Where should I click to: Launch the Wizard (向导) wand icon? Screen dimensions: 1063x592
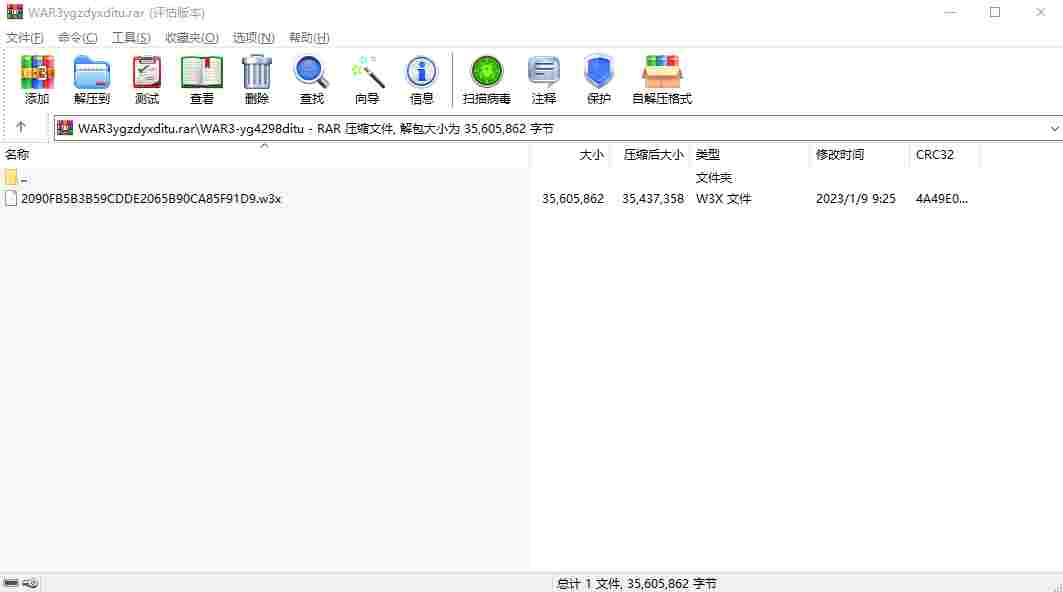tap(367, 79)
